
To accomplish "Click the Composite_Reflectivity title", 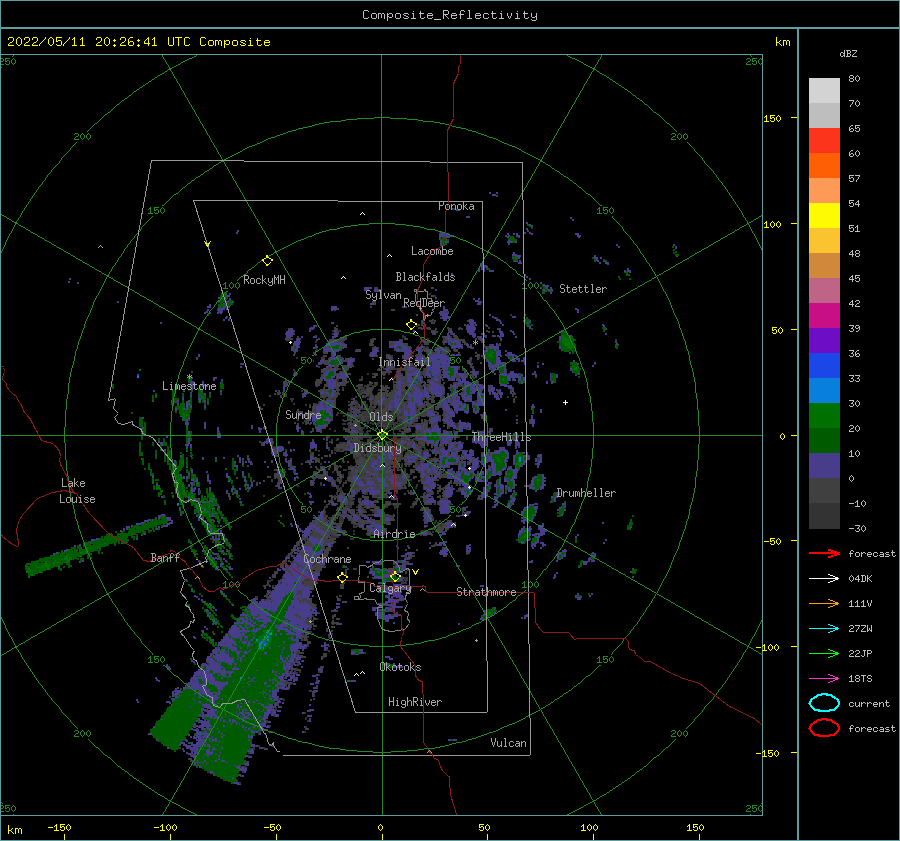I will (x=449, y=15).
